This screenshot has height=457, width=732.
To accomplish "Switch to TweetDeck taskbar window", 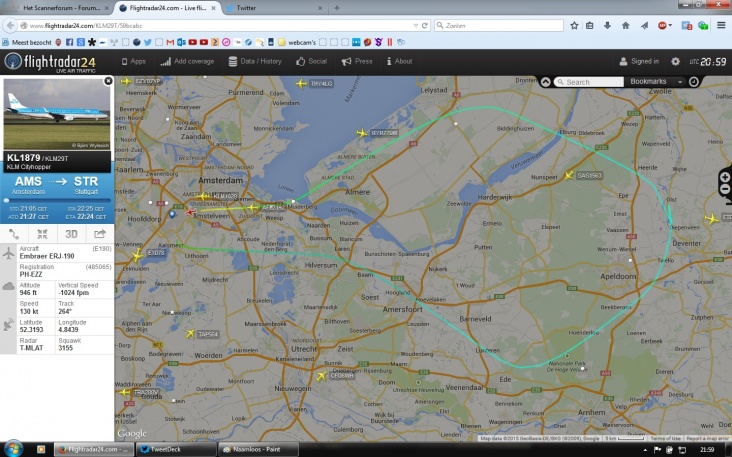I will 176,449.
